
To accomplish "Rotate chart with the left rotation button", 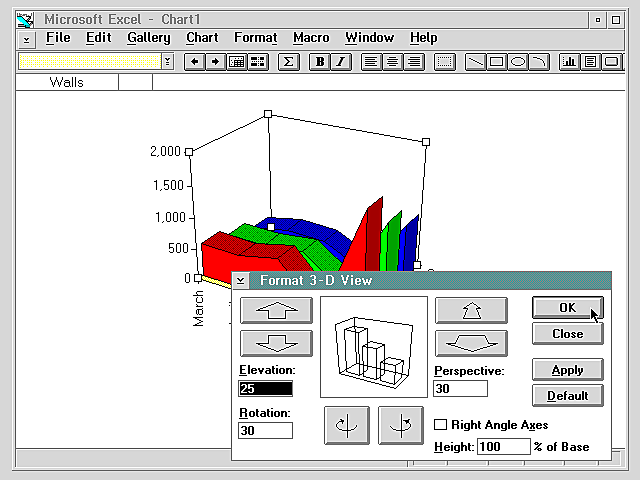I will point(347,425).
